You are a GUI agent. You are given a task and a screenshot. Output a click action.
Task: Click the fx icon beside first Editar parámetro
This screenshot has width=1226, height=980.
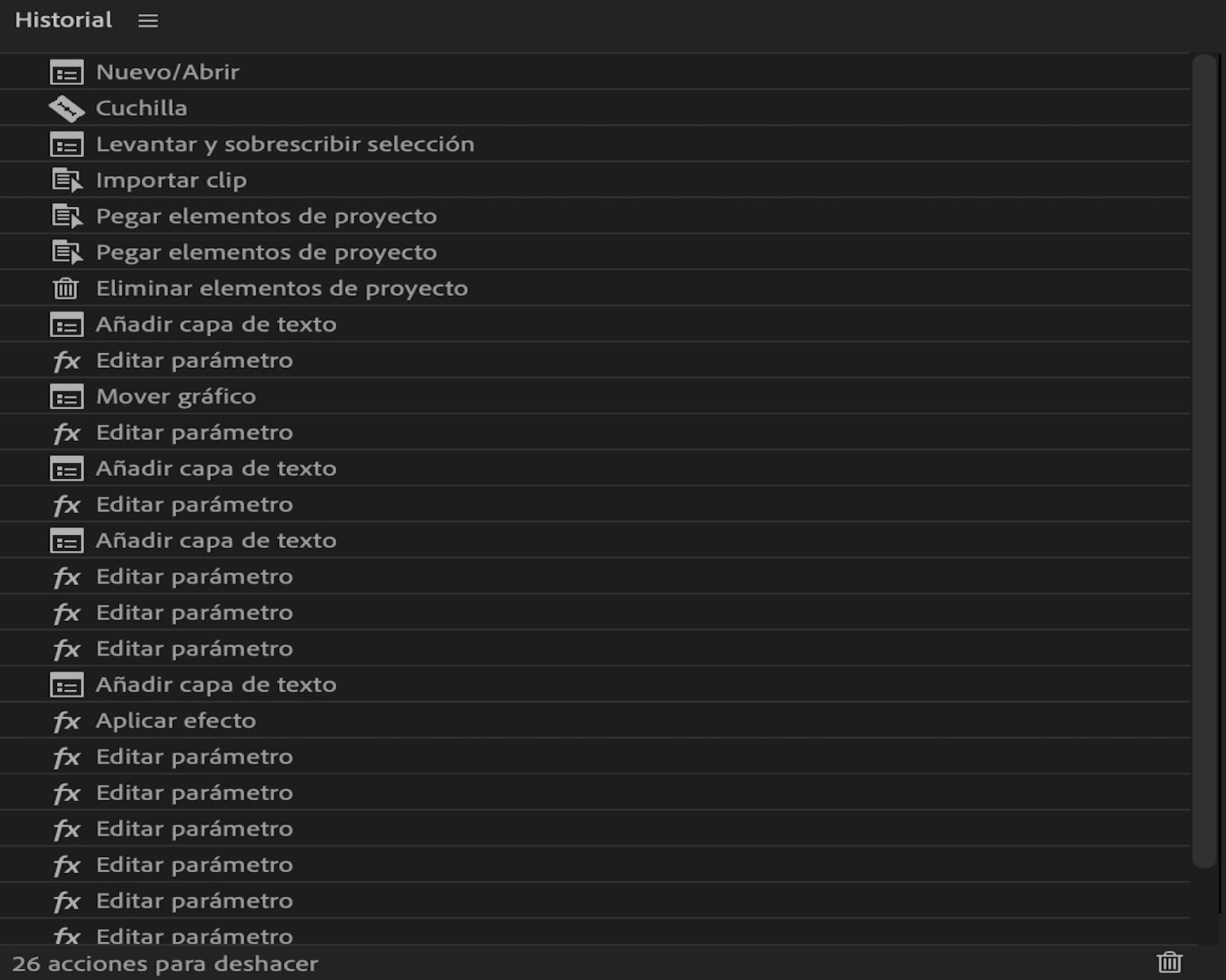pos(68,360)
